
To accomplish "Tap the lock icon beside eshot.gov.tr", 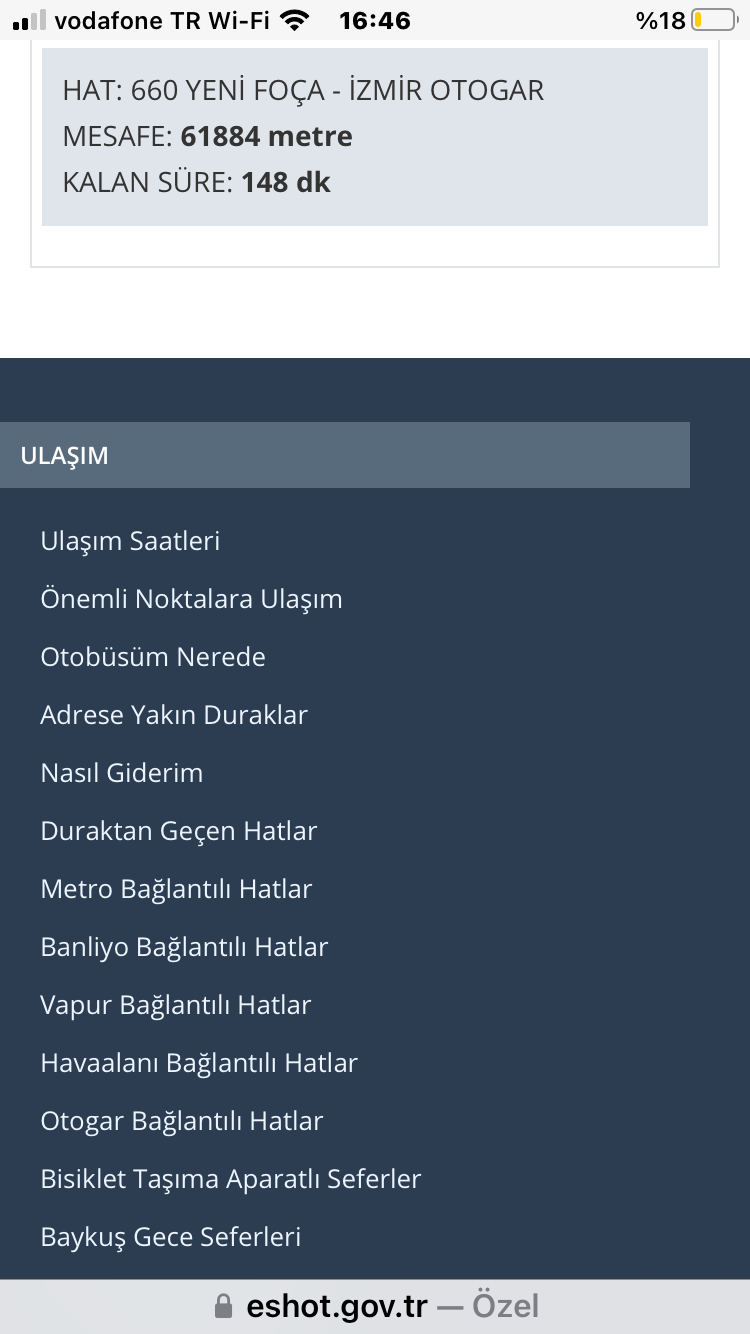I will click(x=224, y=1306).
